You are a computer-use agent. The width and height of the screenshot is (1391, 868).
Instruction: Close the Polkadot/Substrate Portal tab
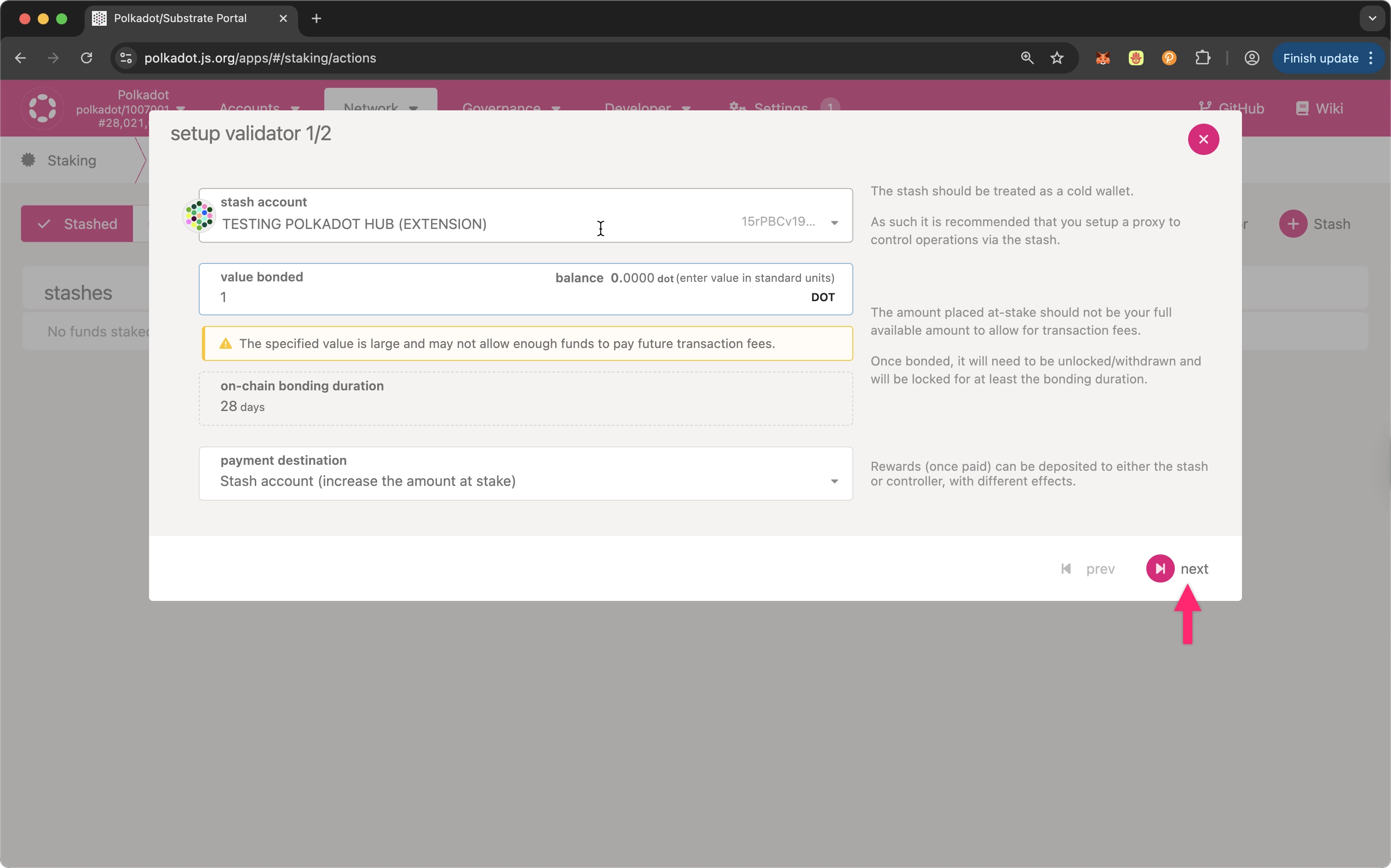point(283,18)
